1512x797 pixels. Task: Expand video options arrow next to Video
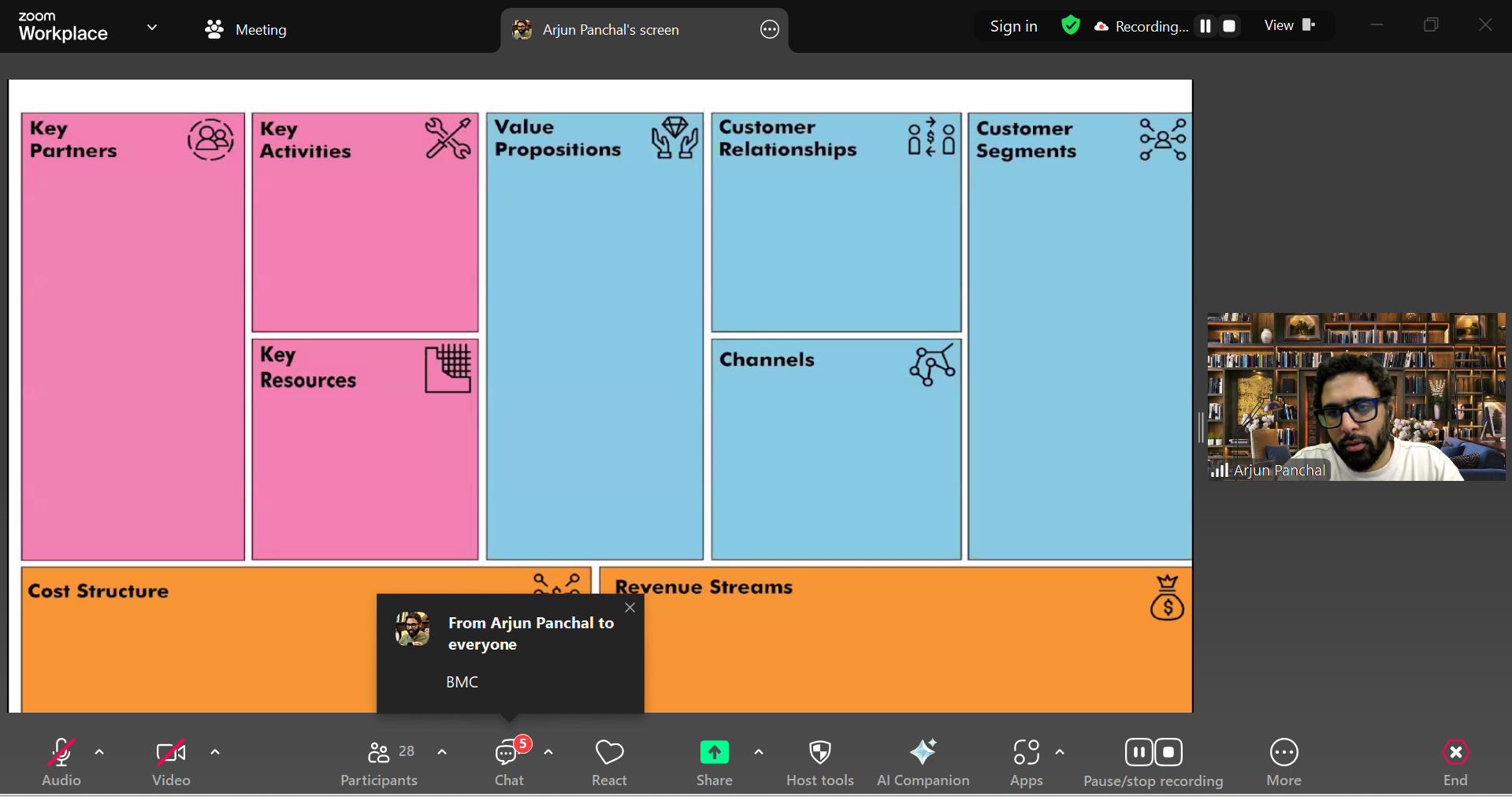click(215, 752)
